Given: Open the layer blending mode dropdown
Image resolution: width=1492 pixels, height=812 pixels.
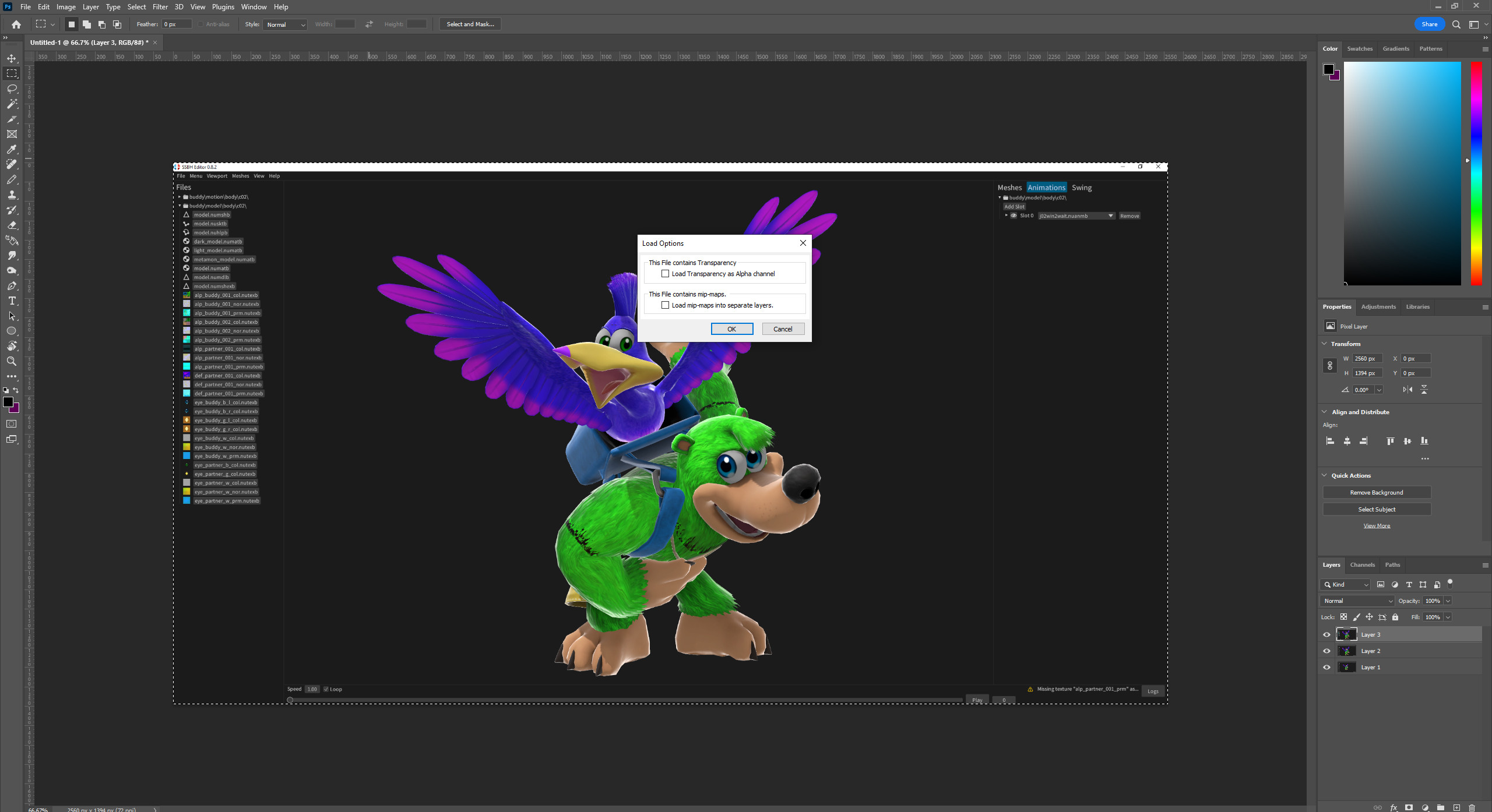Looking at the screenshot, I should (1356, 601).
